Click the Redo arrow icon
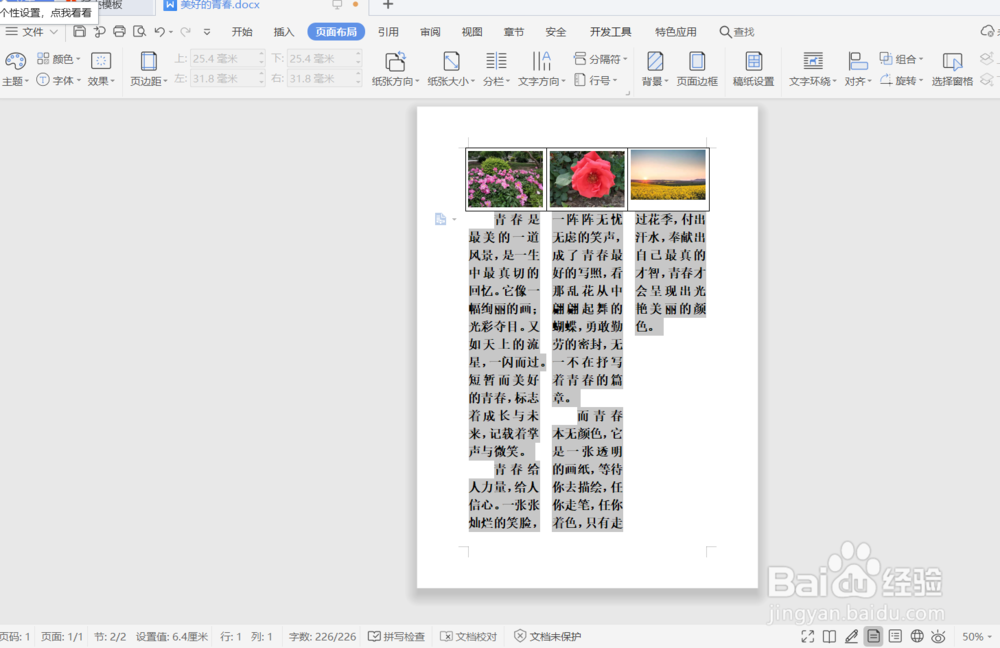This screenshot has width=1000, height=648. coord(185,31)
